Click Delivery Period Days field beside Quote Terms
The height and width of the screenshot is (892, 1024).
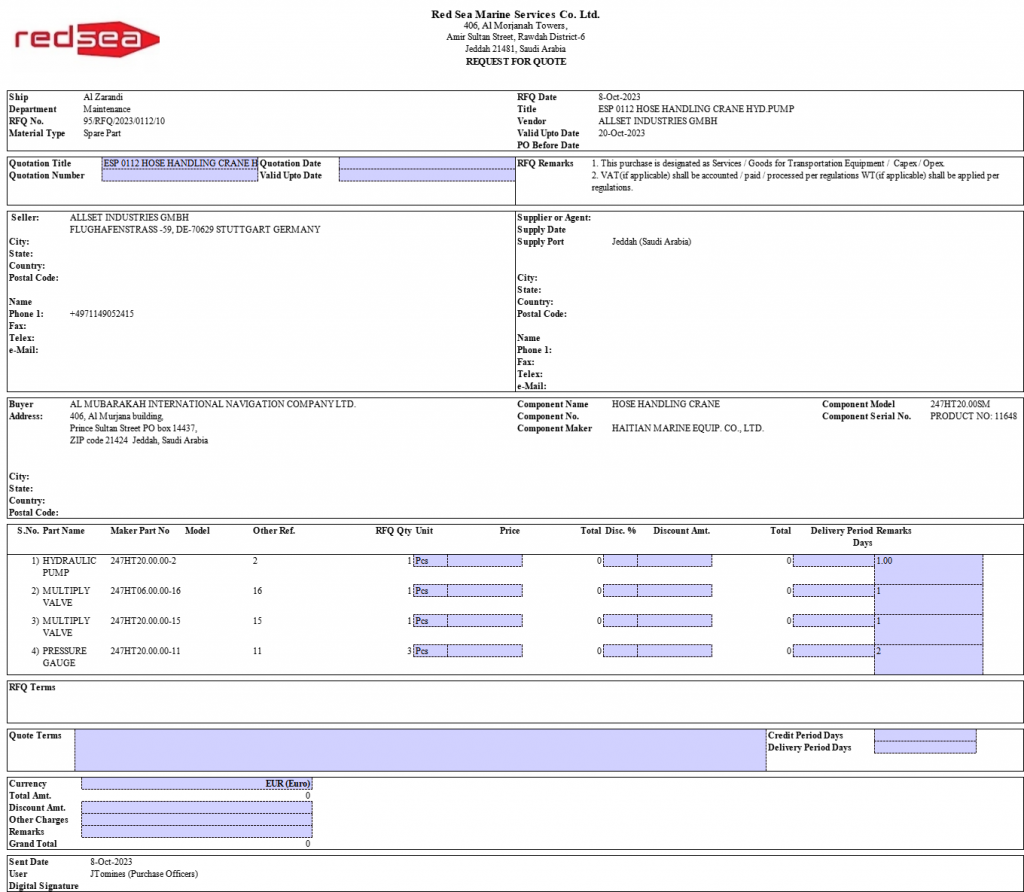pos(925,748)
